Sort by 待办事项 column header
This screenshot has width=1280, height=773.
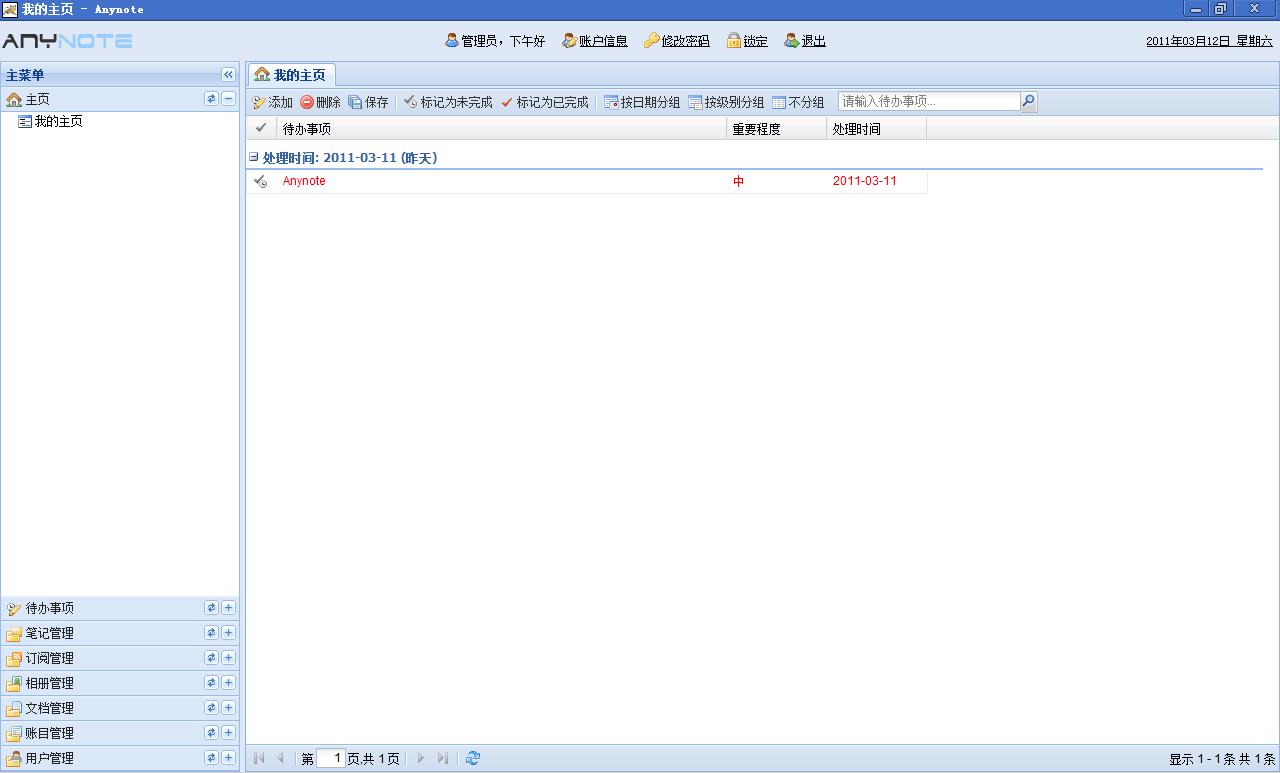501,129
